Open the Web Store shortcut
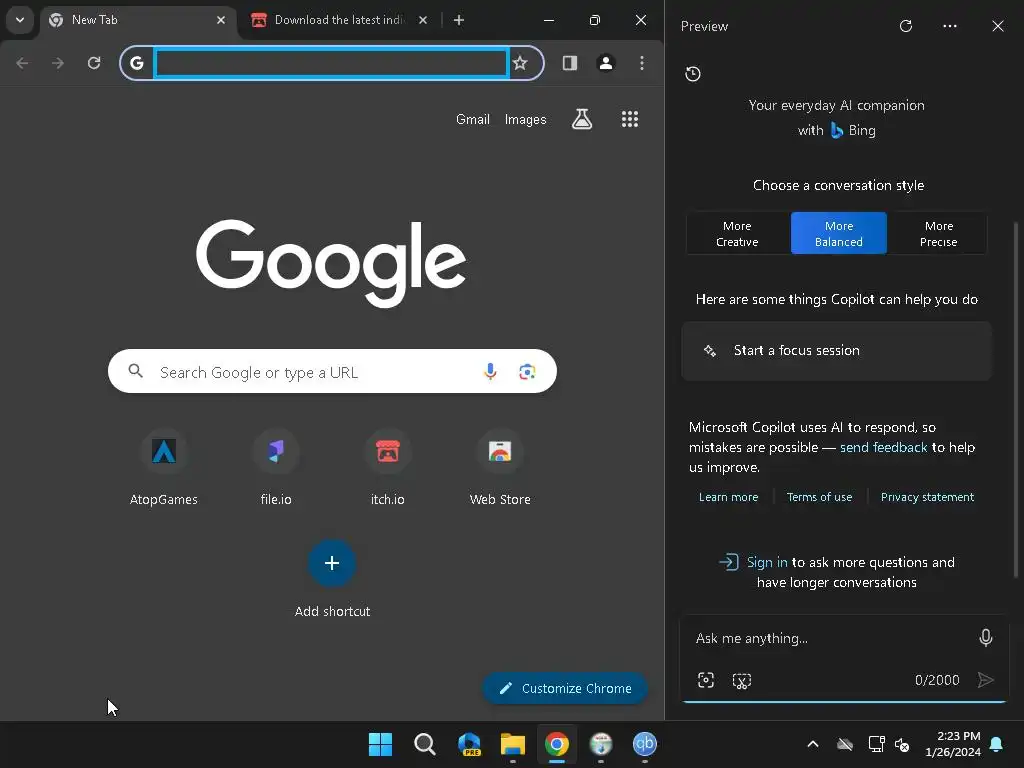The image size is (1024, 768). 500,468
